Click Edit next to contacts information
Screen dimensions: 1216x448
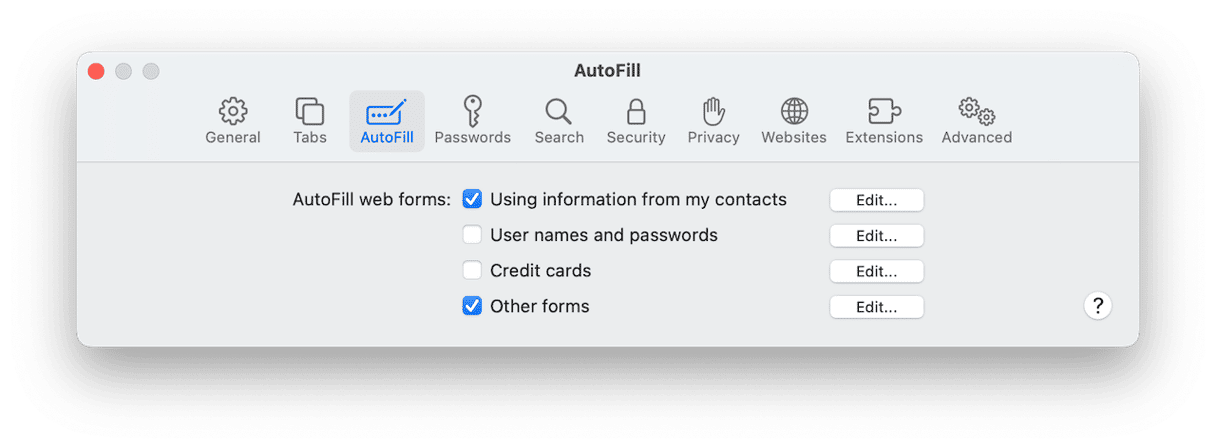(876, 200)
